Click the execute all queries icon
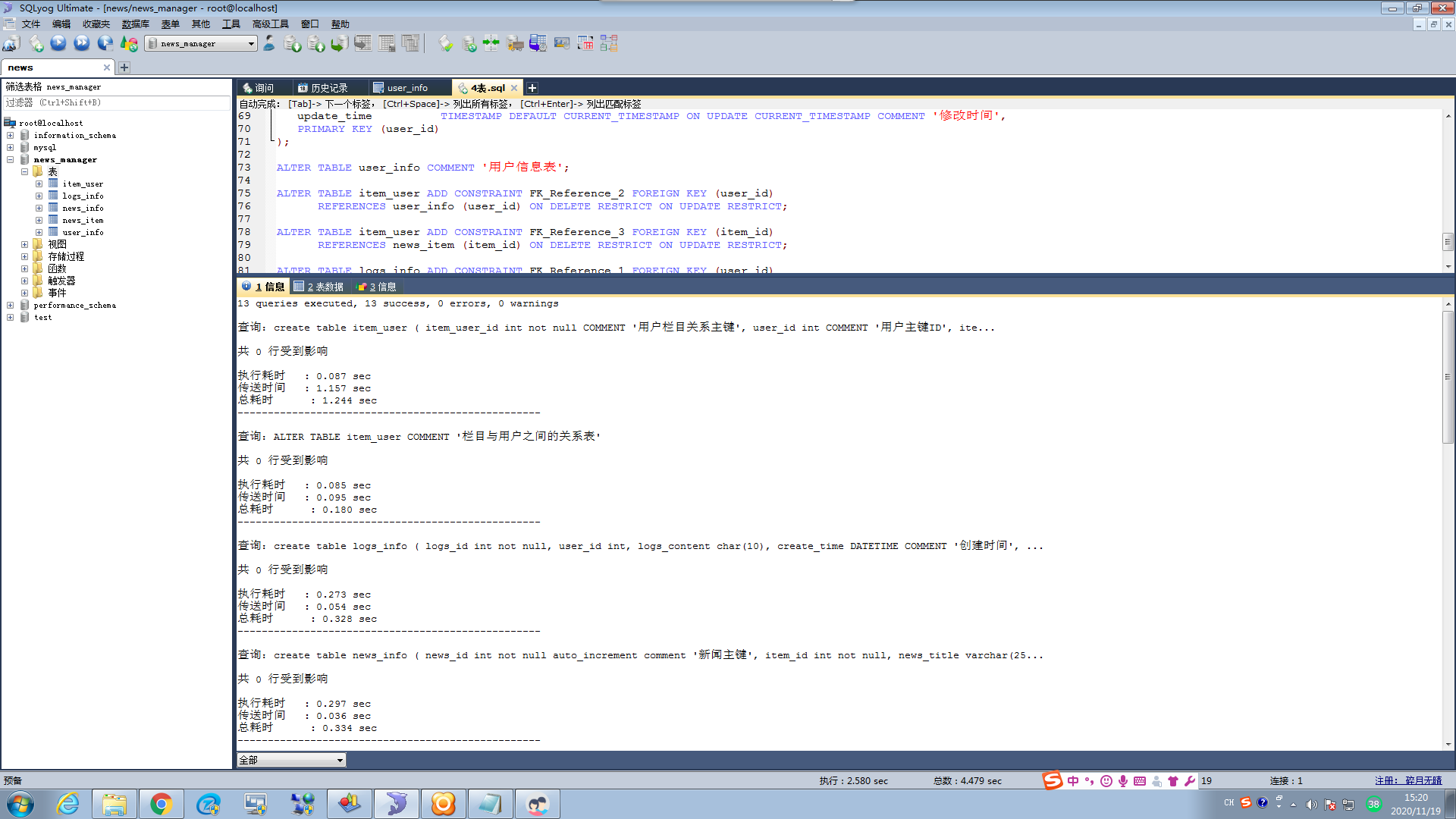 point(82,43)
